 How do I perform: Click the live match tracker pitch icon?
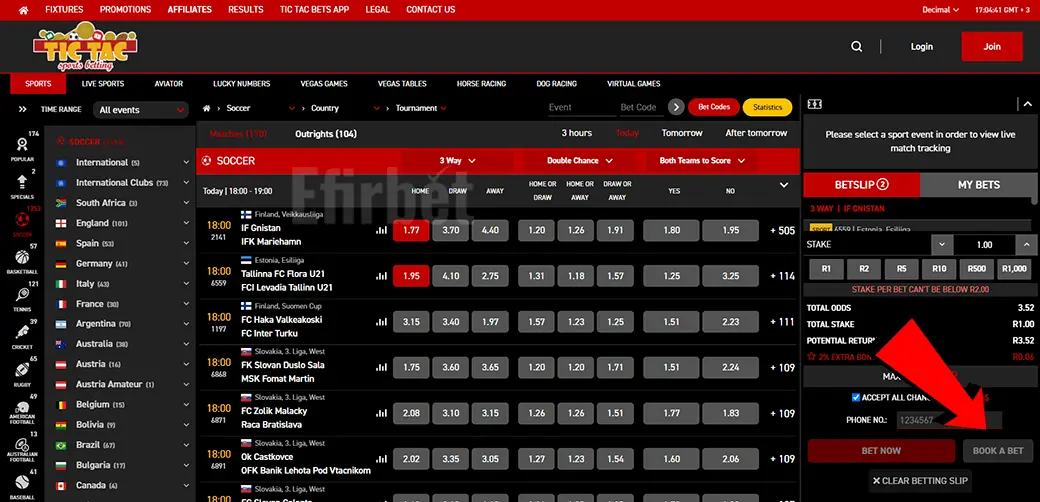815,104
